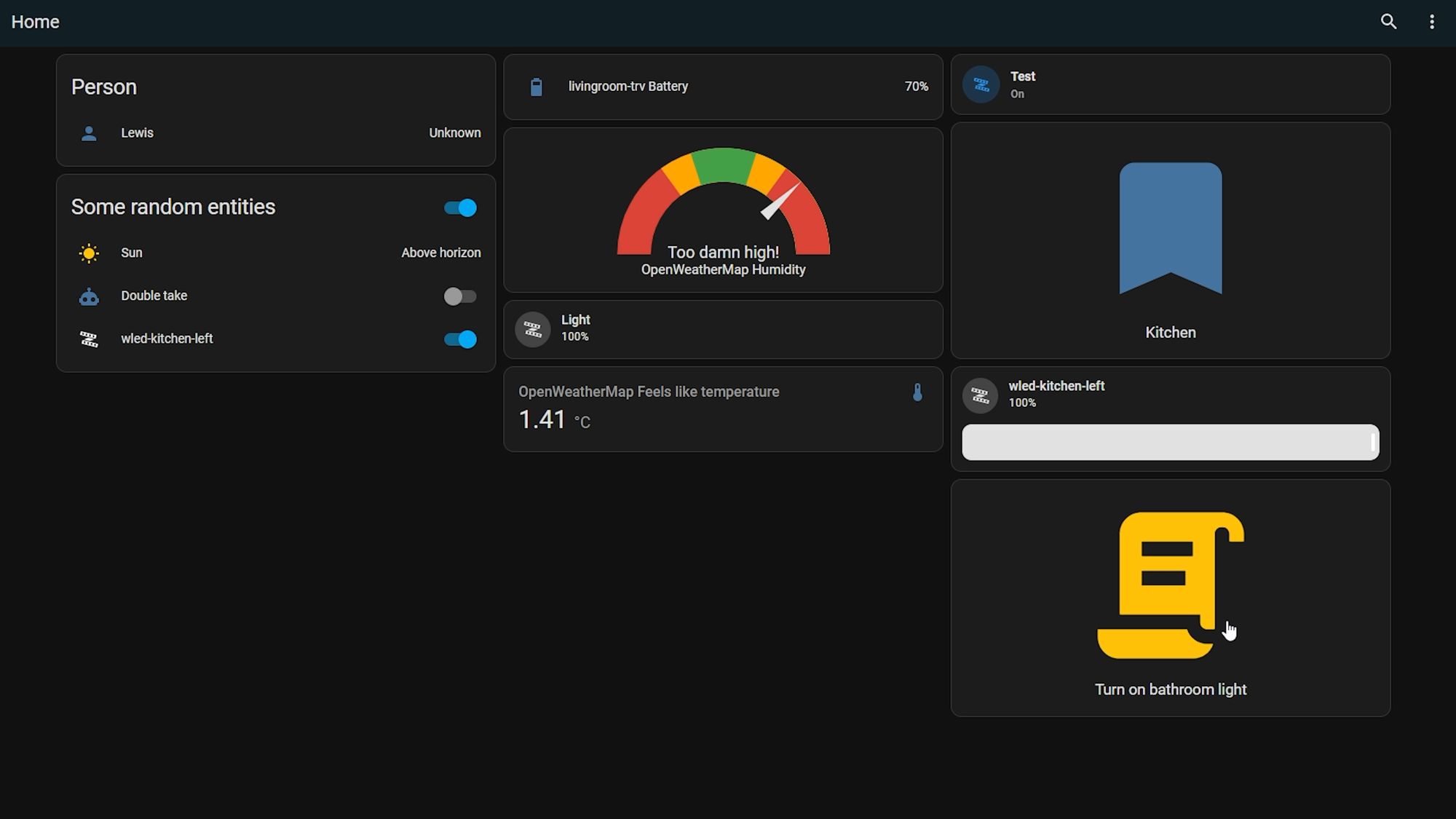Click the wled-kitchen-left brightness slider
Viewport: 1456px width, 819px height.
pyautogui.click(x=1171, y=442)
